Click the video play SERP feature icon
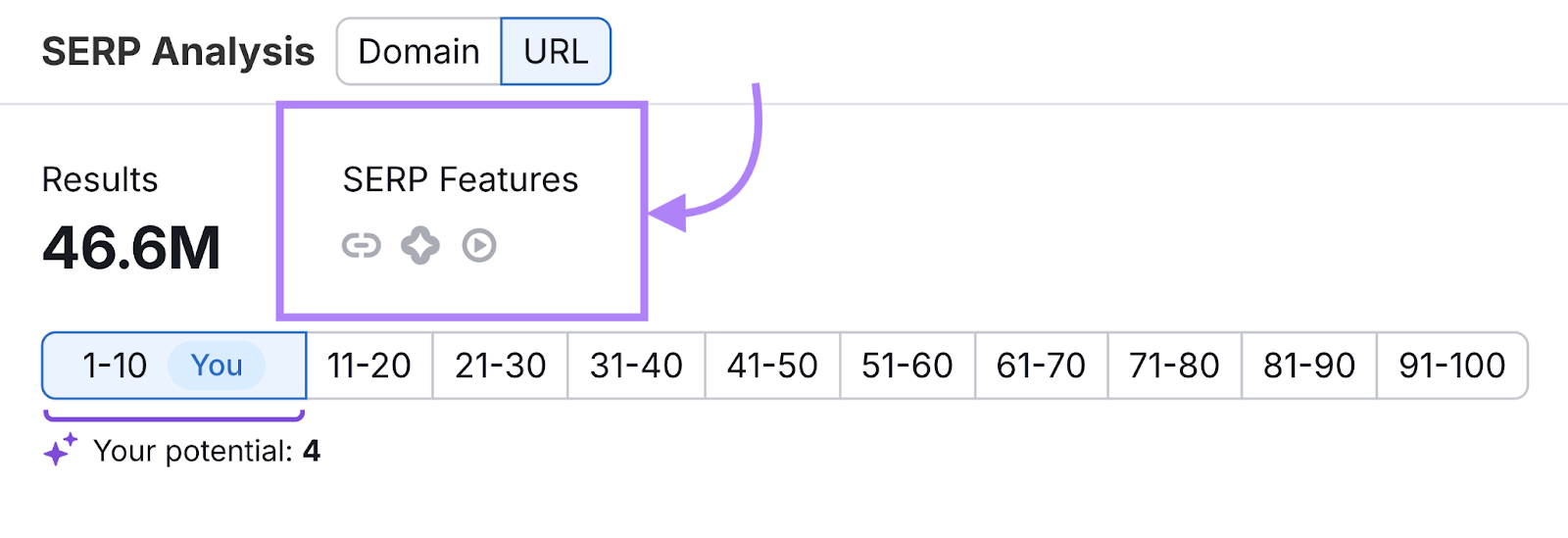The height and width of the screenshot is (538, 1568). [x=479, y=245]
